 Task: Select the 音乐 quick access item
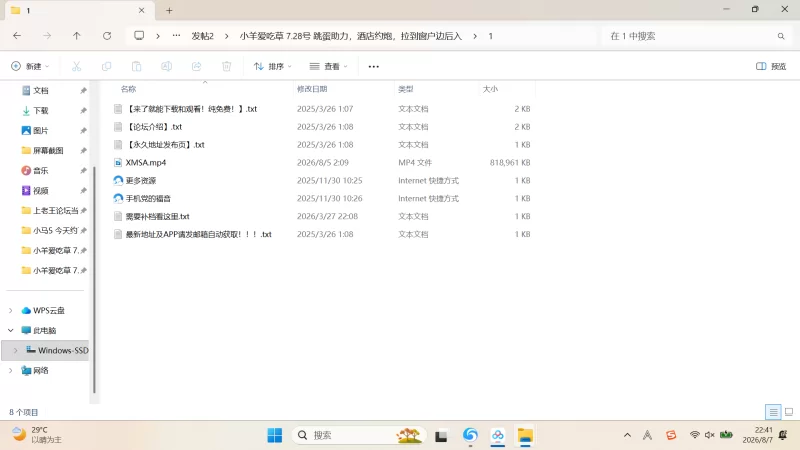coord(41,170)
